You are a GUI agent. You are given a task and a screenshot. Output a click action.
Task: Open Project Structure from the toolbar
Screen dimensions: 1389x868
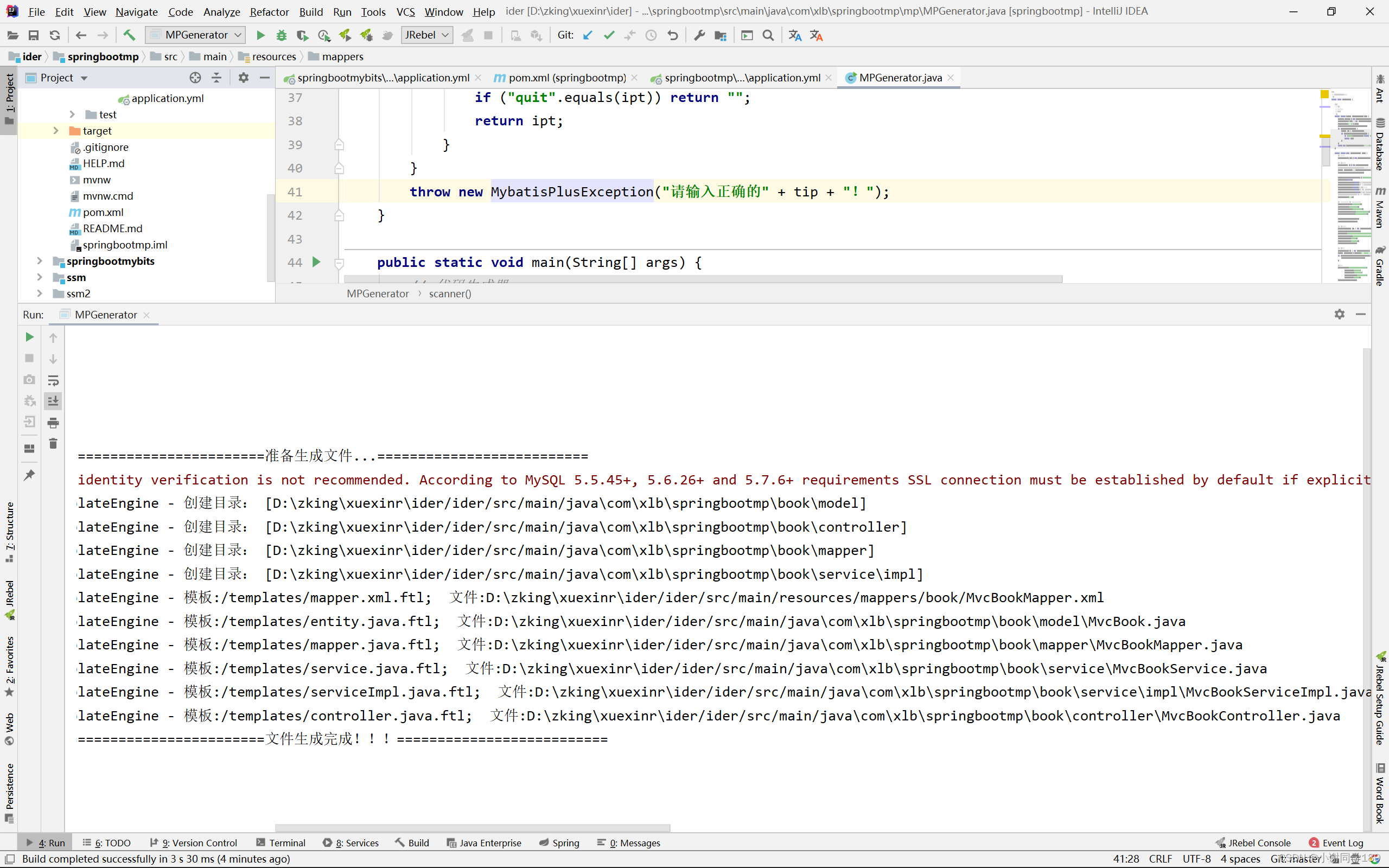[x=721, y=35]
